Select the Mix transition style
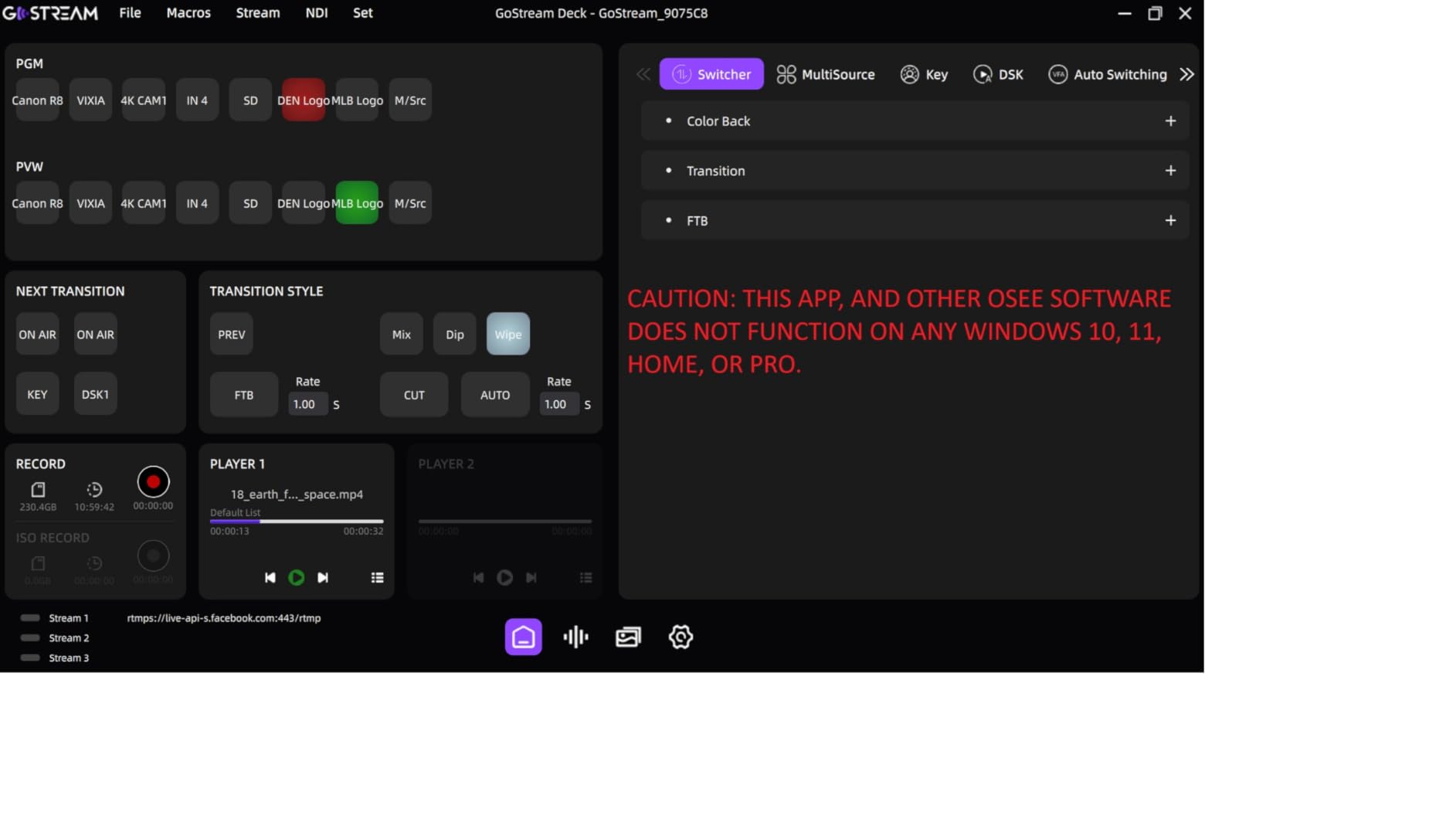This screenshot has height=819, width=1456. [401, 334]
